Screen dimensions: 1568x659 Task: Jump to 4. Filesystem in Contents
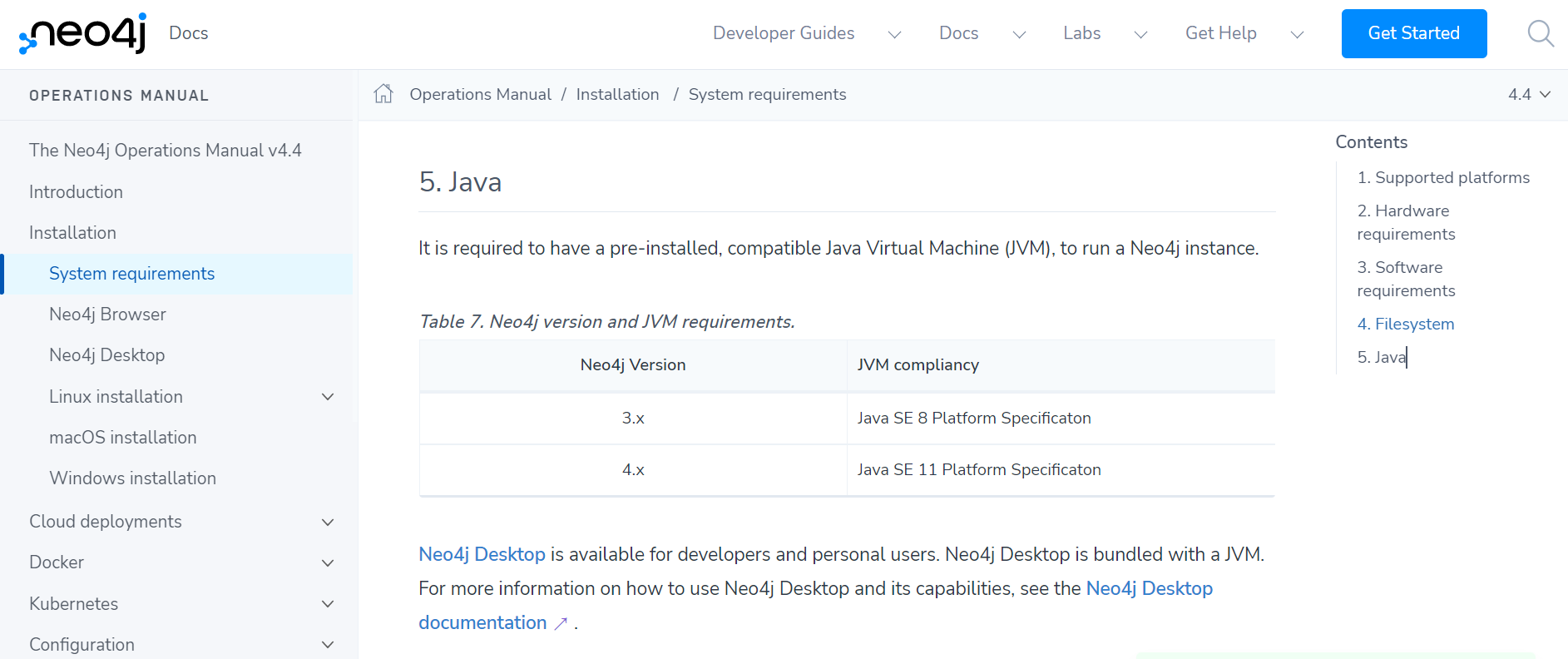click(x=1405, y=324)
